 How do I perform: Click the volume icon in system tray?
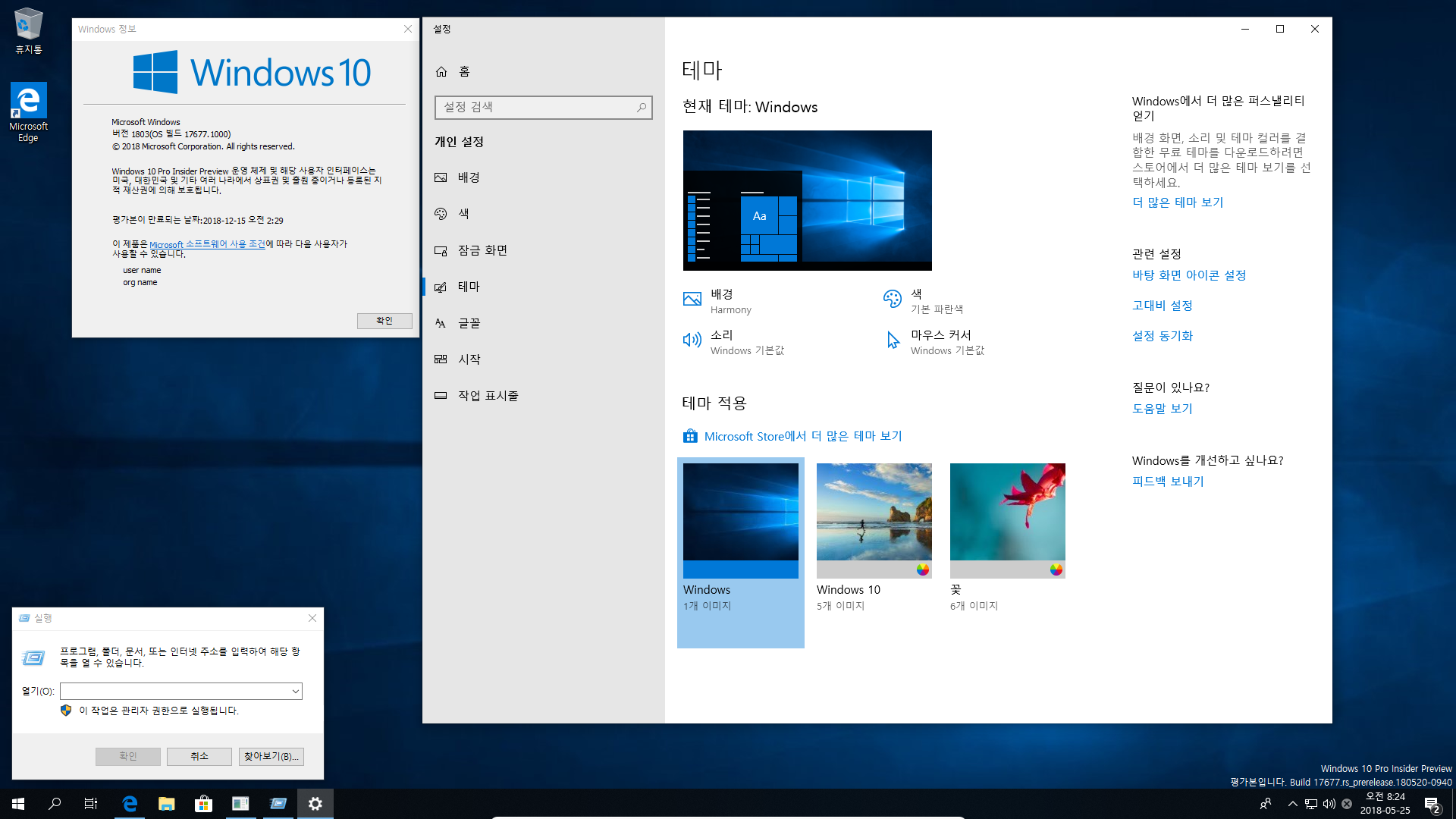pyautogui.click(x=1329, y=804)
